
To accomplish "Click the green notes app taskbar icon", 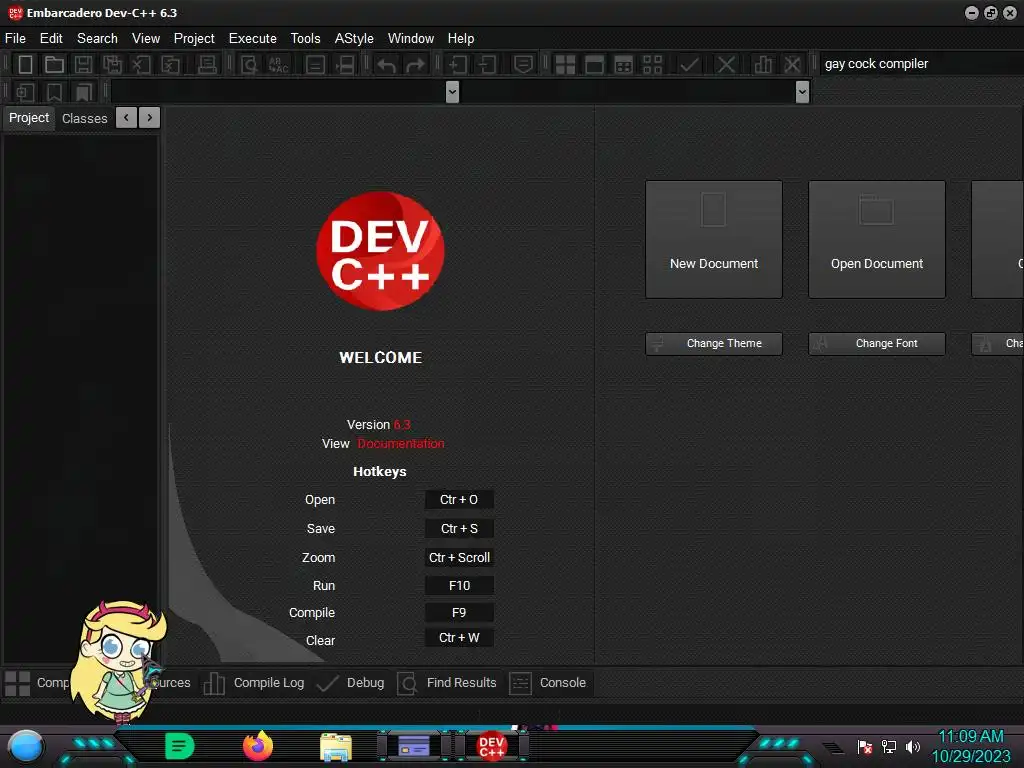I will click(x=180, y=746).
